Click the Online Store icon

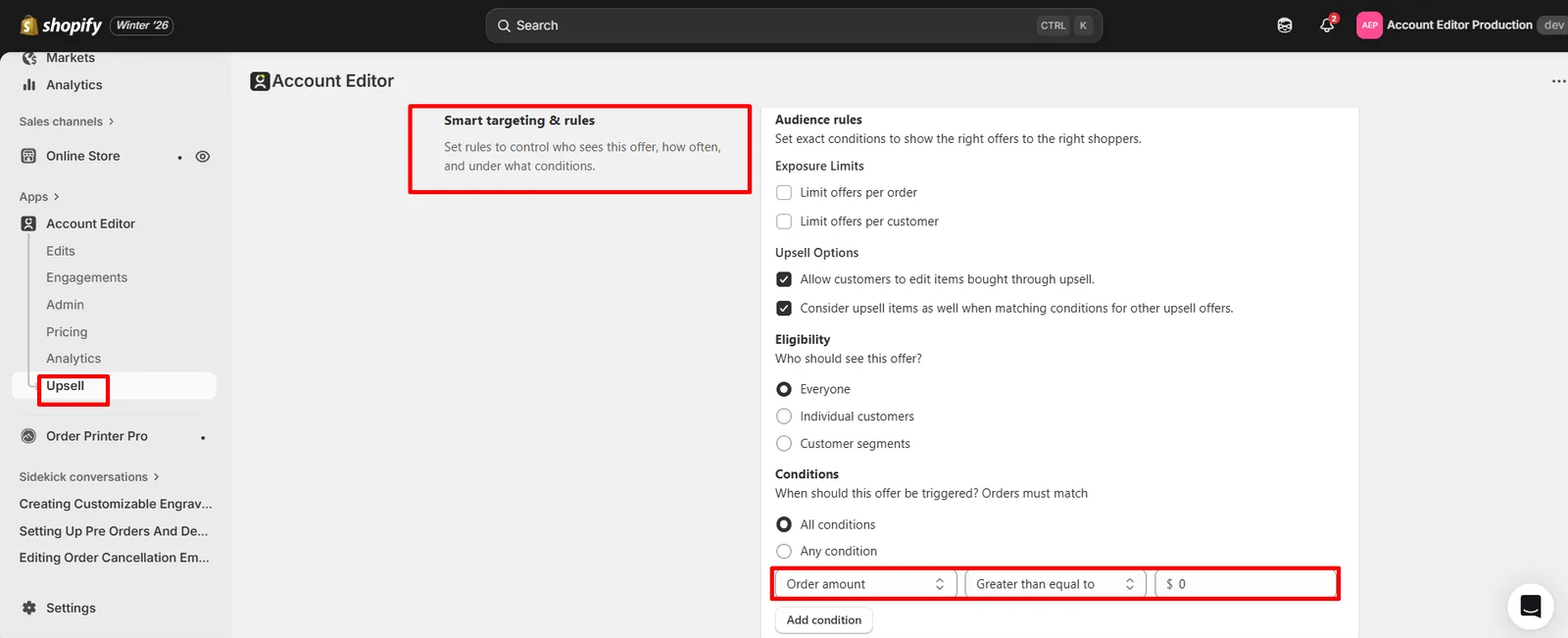point(29,156)
